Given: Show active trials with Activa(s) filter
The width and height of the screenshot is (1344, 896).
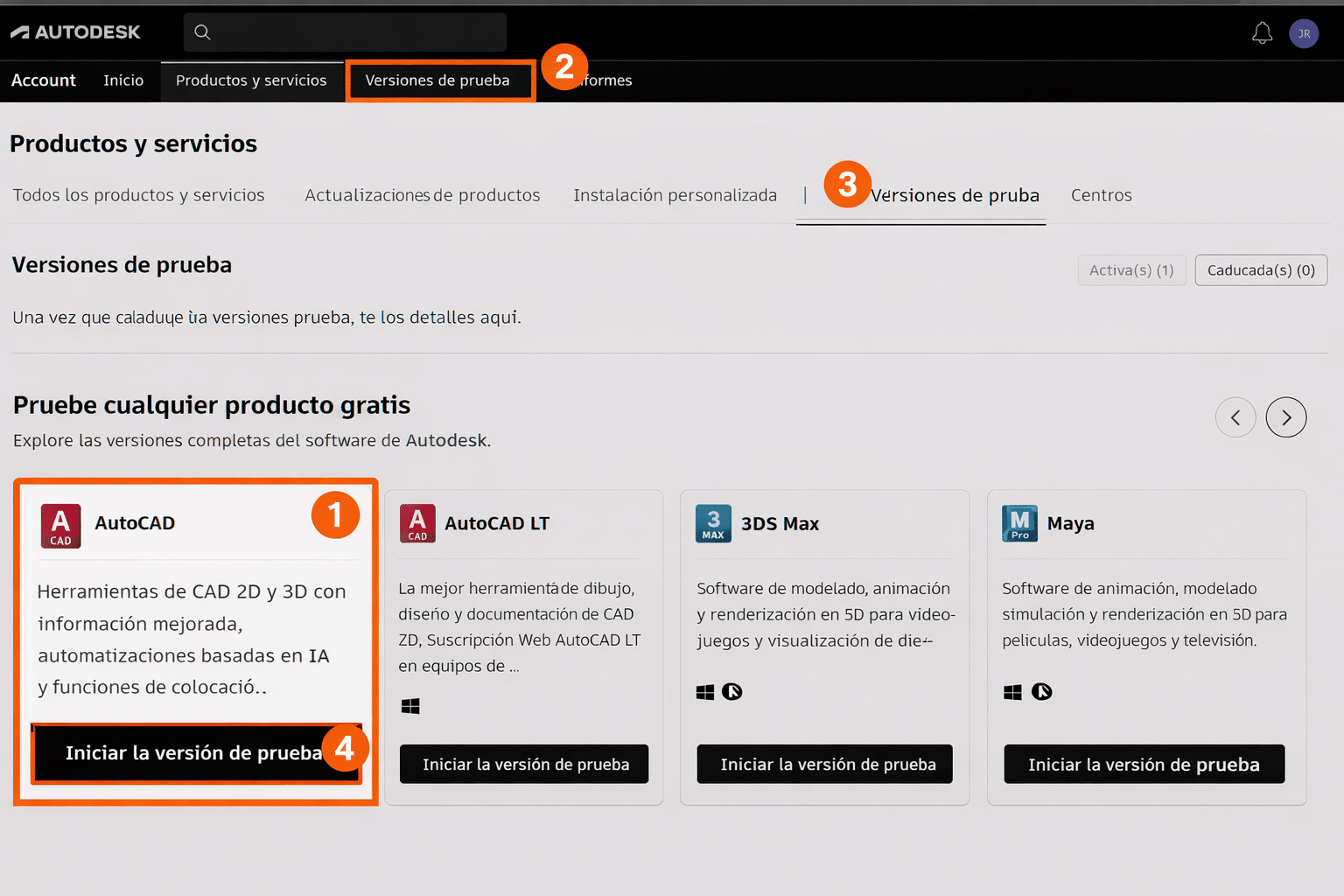Looking at the screenshot, I should tap(1131, 269).
